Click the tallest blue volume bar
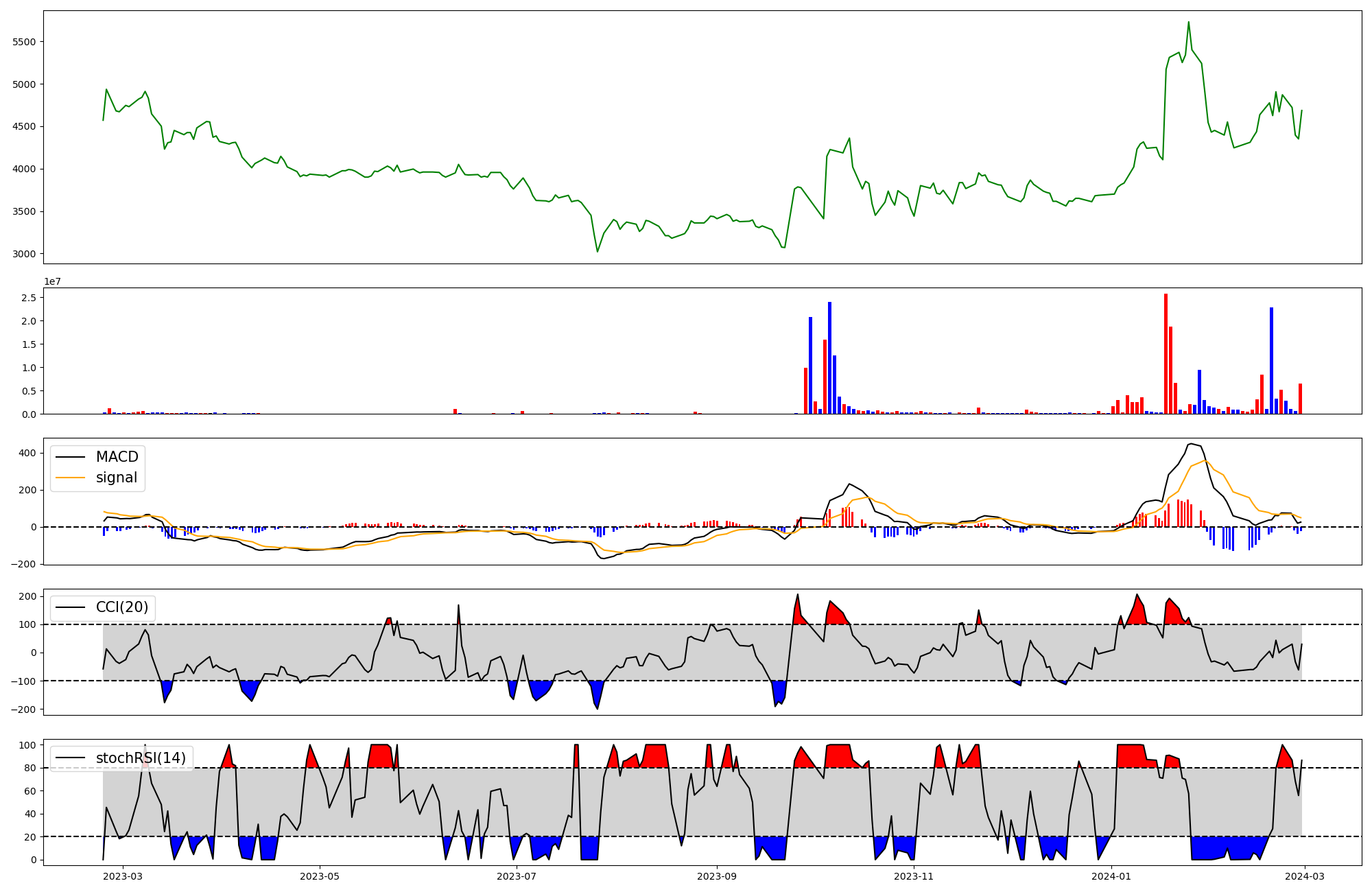The height and width of the screenshot is (892, 1372). pos(829,357)
